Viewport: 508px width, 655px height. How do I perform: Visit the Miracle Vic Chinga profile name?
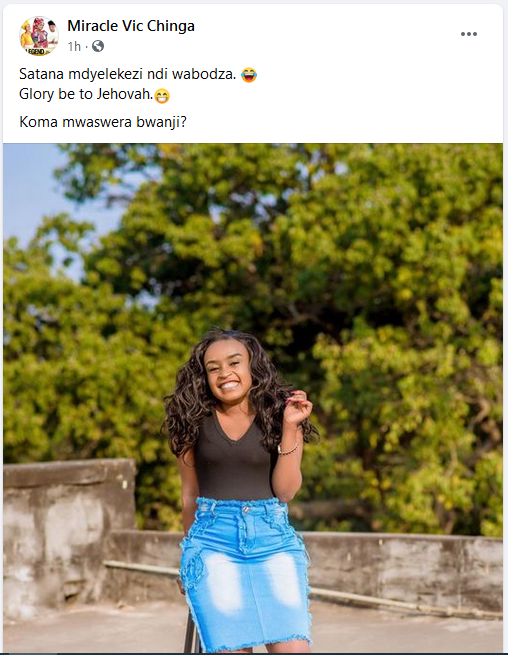[131, 26]
